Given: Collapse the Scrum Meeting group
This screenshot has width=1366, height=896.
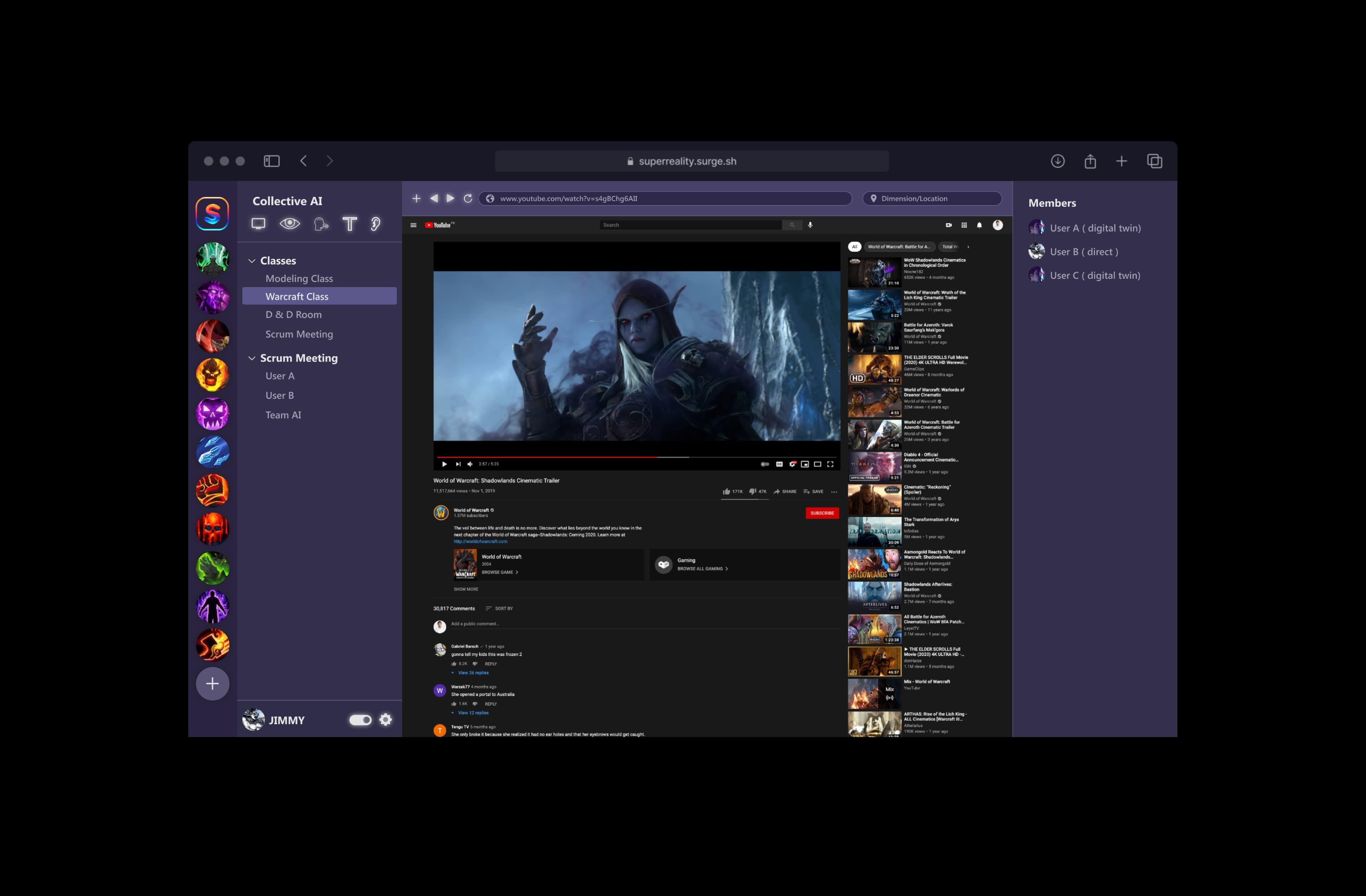Looking at the screenshot, I should tap(252, 358).
